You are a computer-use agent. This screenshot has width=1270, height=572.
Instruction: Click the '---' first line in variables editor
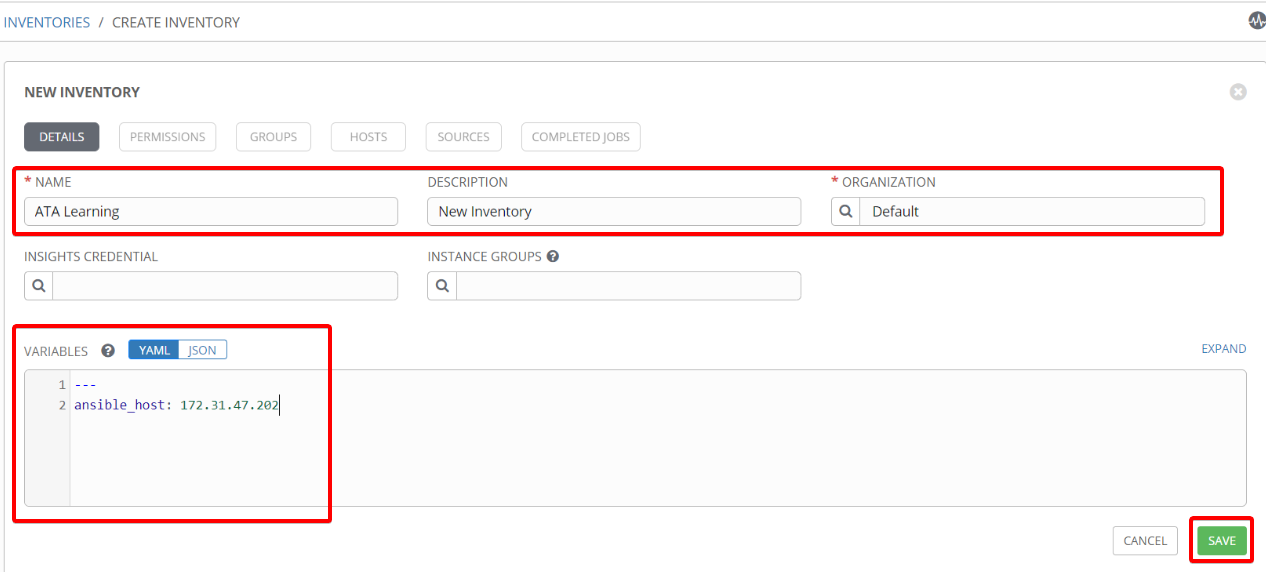coord(85,385)
